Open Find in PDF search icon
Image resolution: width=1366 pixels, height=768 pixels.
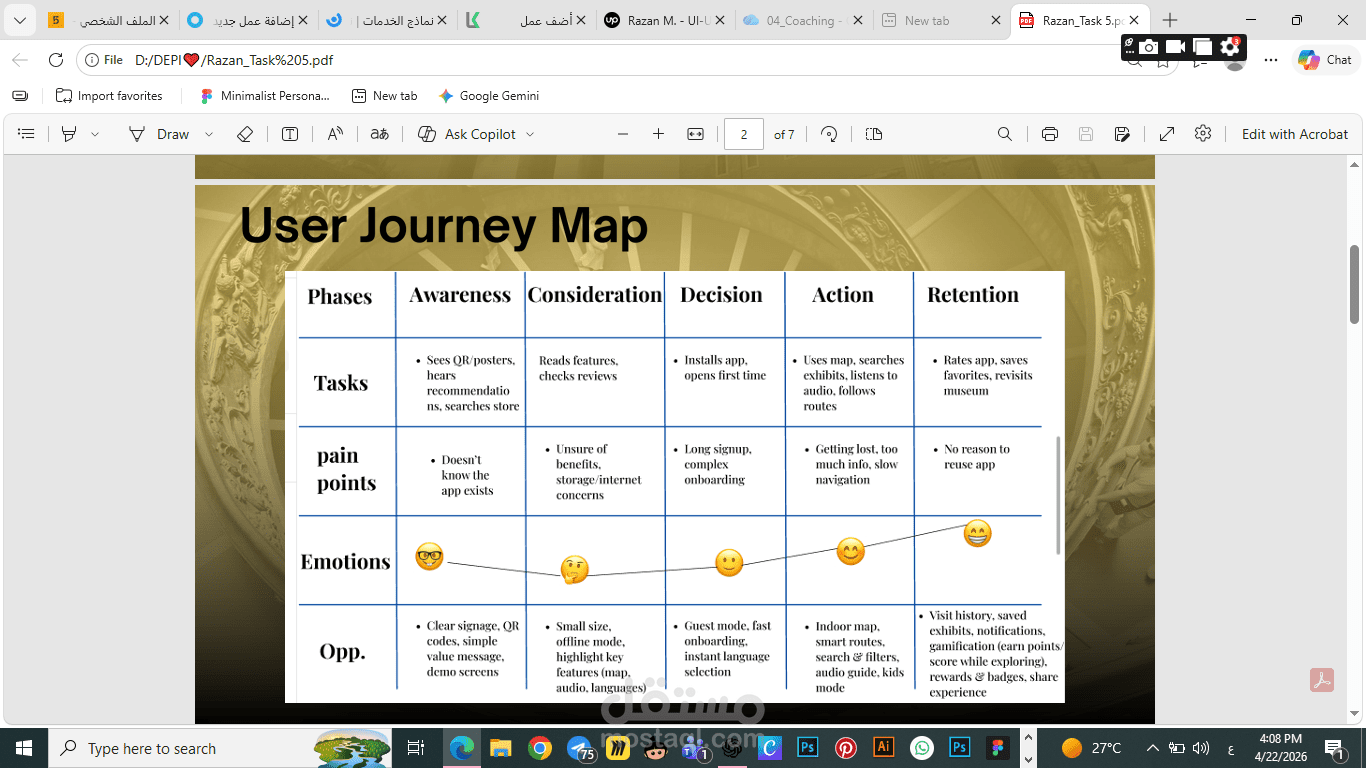(x=1005, y=134)
